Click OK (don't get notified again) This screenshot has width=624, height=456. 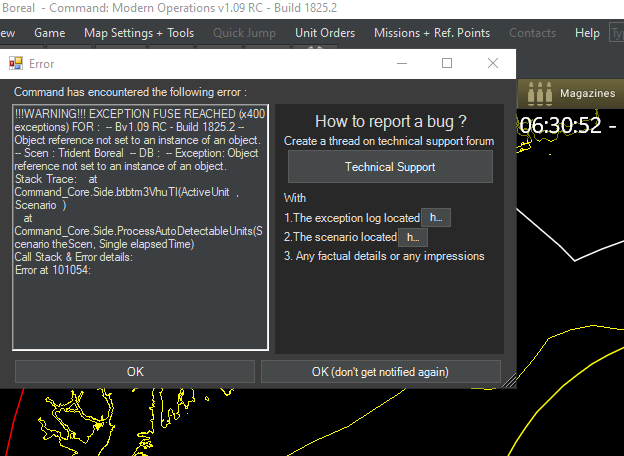click(380, 372)
